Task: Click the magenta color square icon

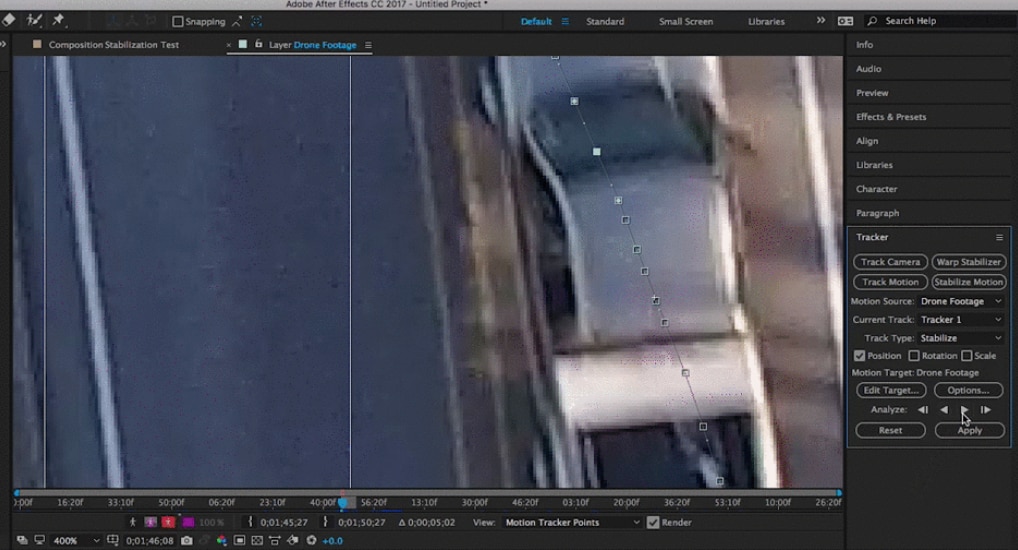Action: coord(188,522)
